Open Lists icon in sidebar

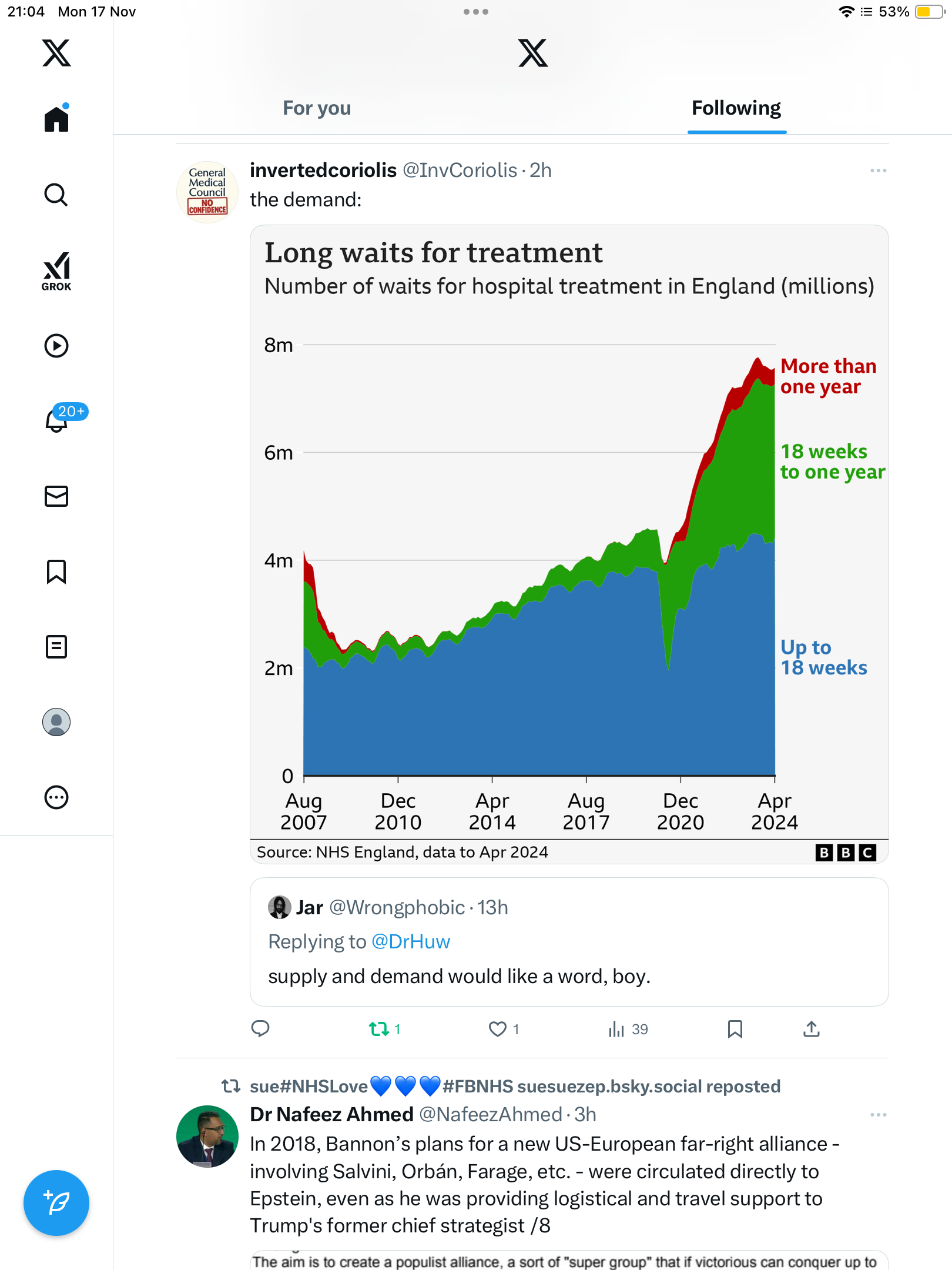[56, 647]
